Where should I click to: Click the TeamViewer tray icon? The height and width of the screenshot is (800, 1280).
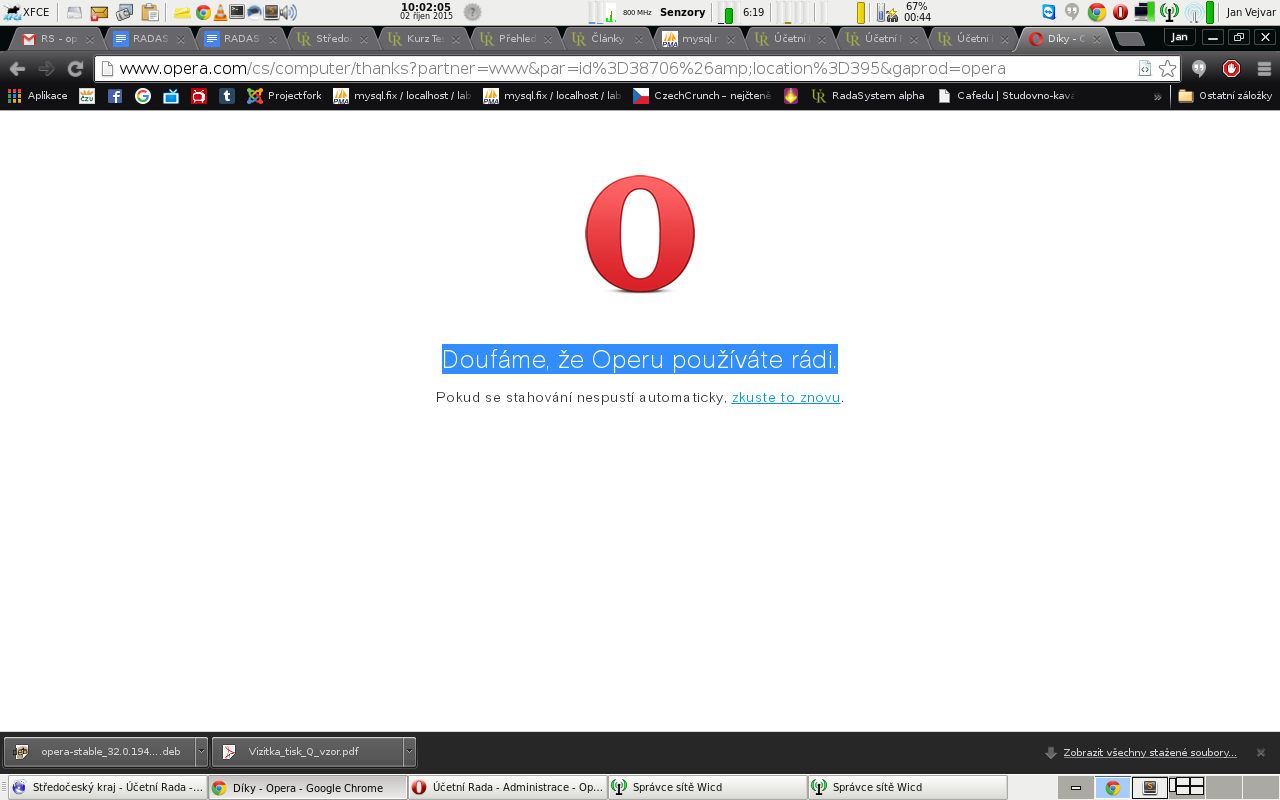(1049, 12)
